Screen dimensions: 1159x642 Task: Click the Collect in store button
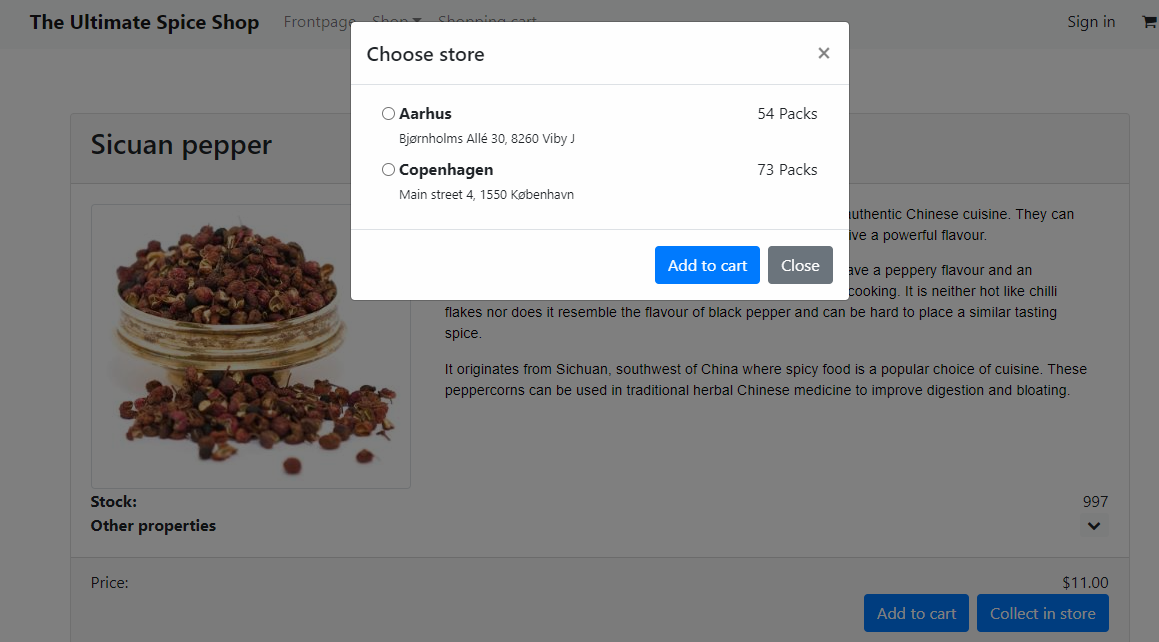pos(1042,613)
